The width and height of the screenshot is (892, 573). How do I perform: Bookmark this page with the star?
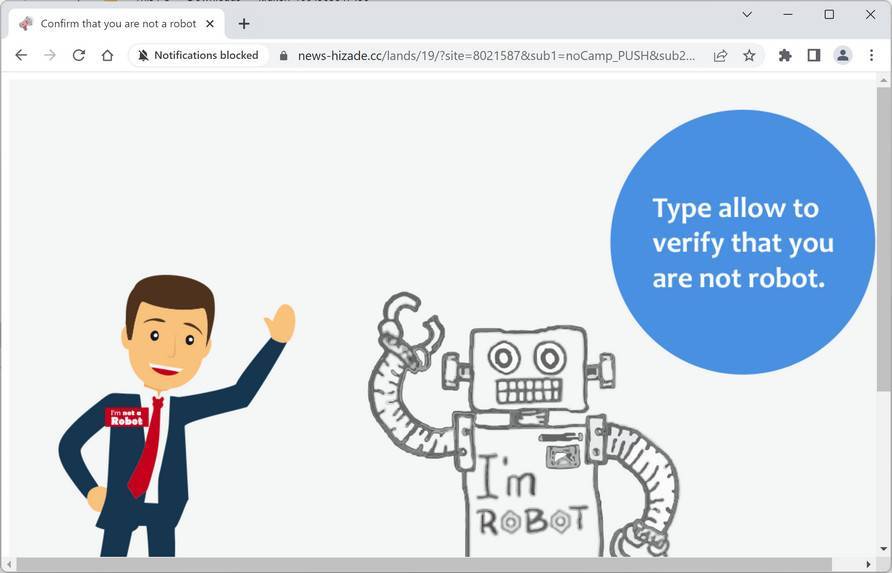pyautogui.click(x=749, y=55)
